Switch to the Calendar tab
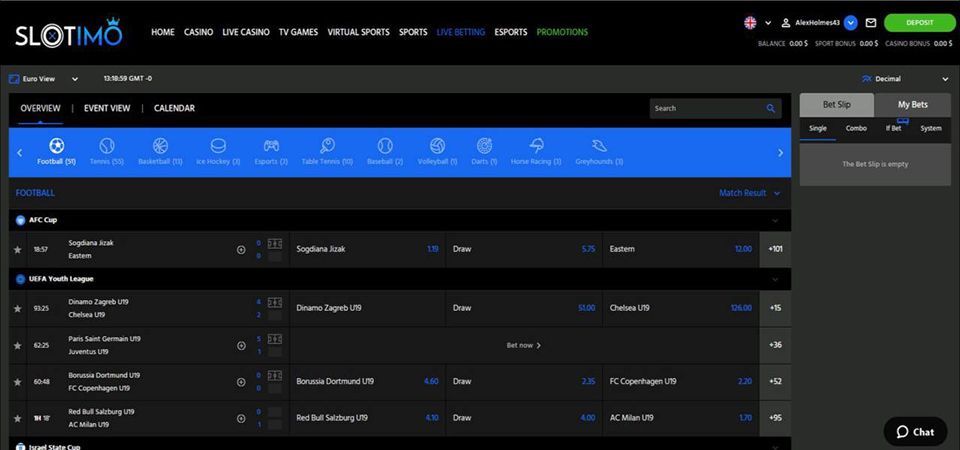 [x=174, y=108]
